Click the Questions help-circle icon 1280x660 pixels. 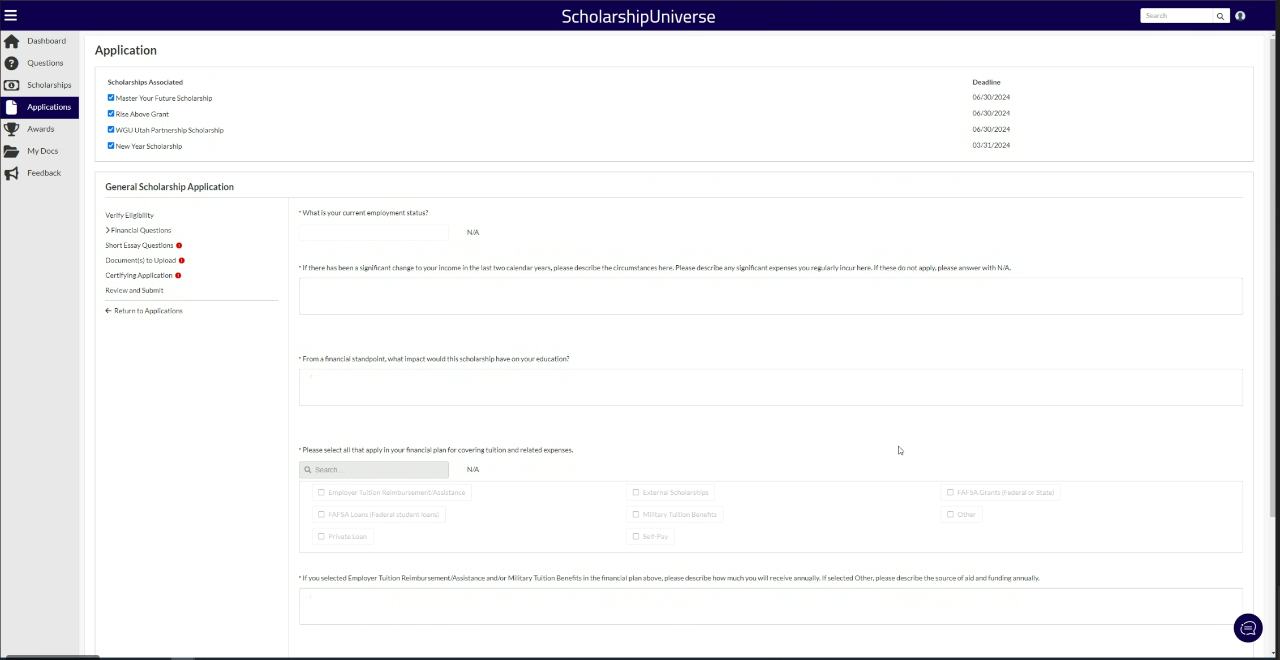coord(11,63)
